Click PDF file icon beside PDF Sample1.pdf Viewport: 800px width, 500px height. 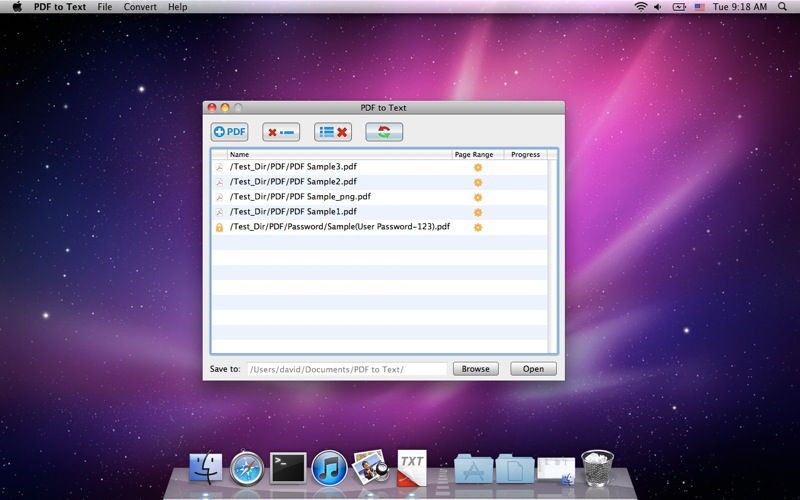pyautogui.click(x=219, y=212)
